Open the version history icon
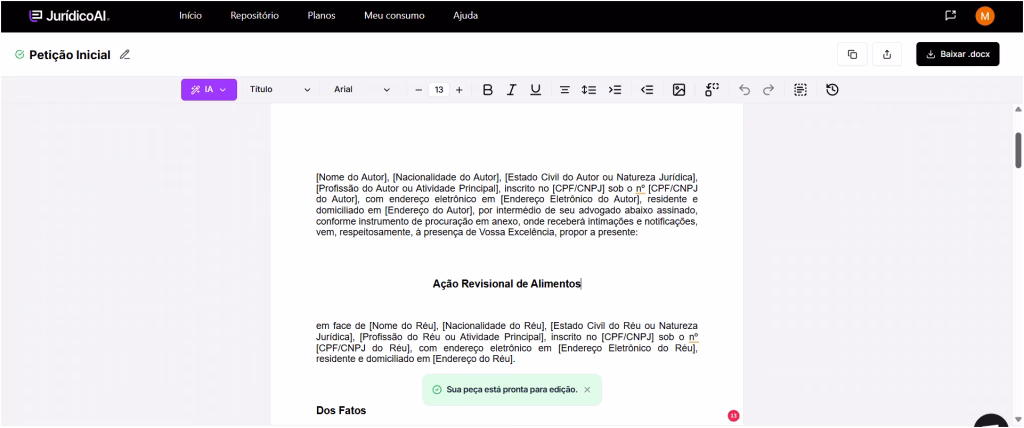 pos(832,90)
